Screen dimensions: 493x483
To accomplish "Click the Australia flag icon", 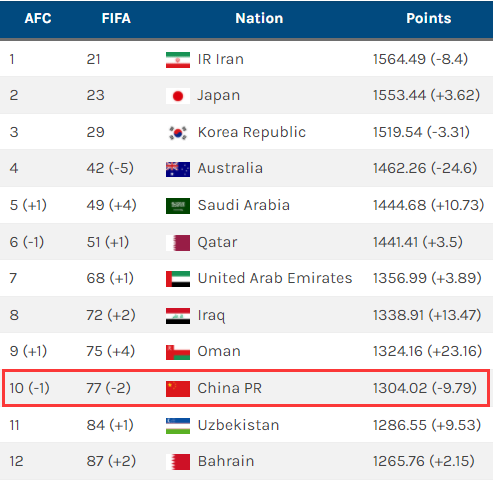I will pos(178,169).
